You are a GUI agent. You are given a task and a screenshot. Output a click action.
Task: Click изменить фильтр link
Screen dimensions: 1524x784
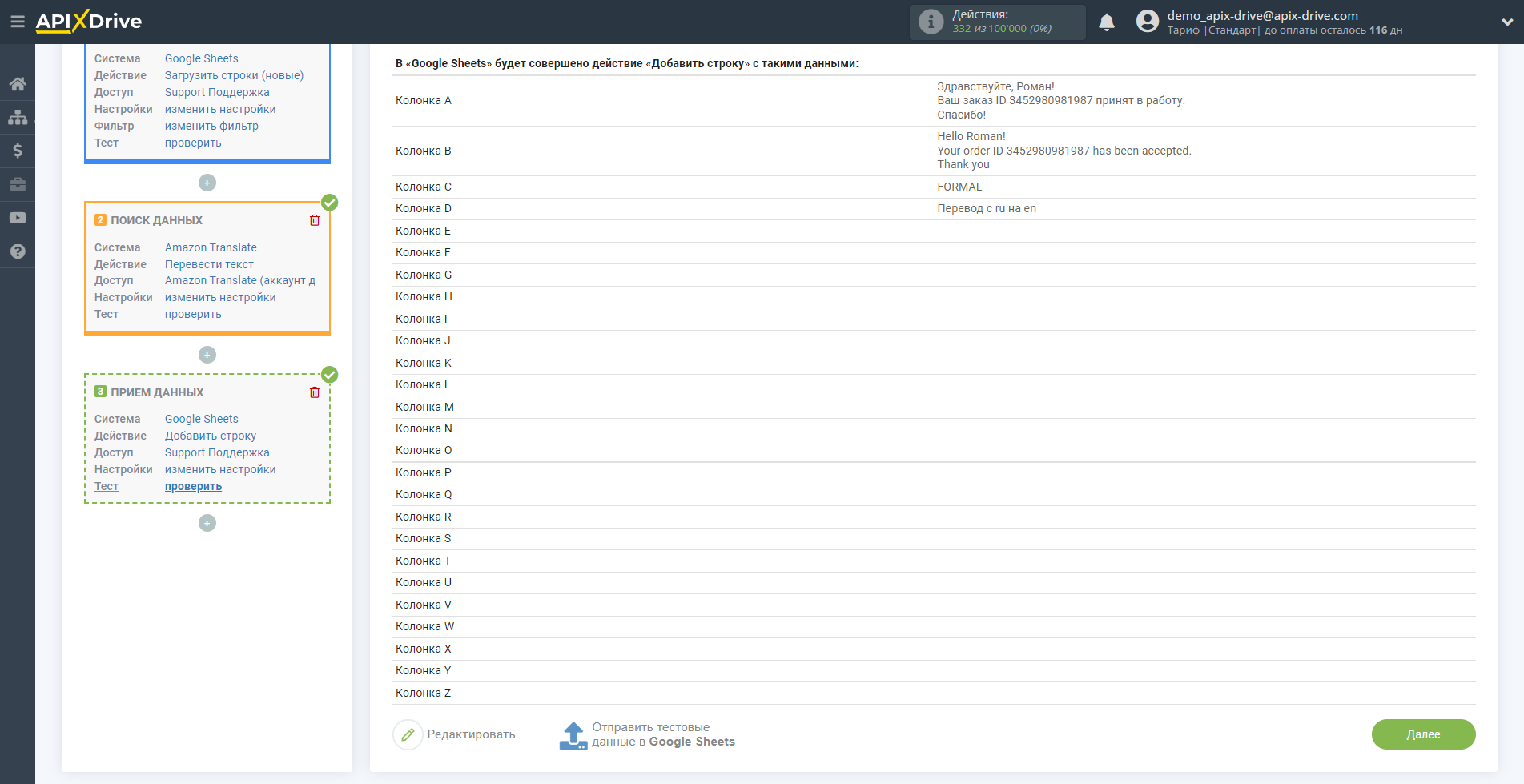click(211, 126)
